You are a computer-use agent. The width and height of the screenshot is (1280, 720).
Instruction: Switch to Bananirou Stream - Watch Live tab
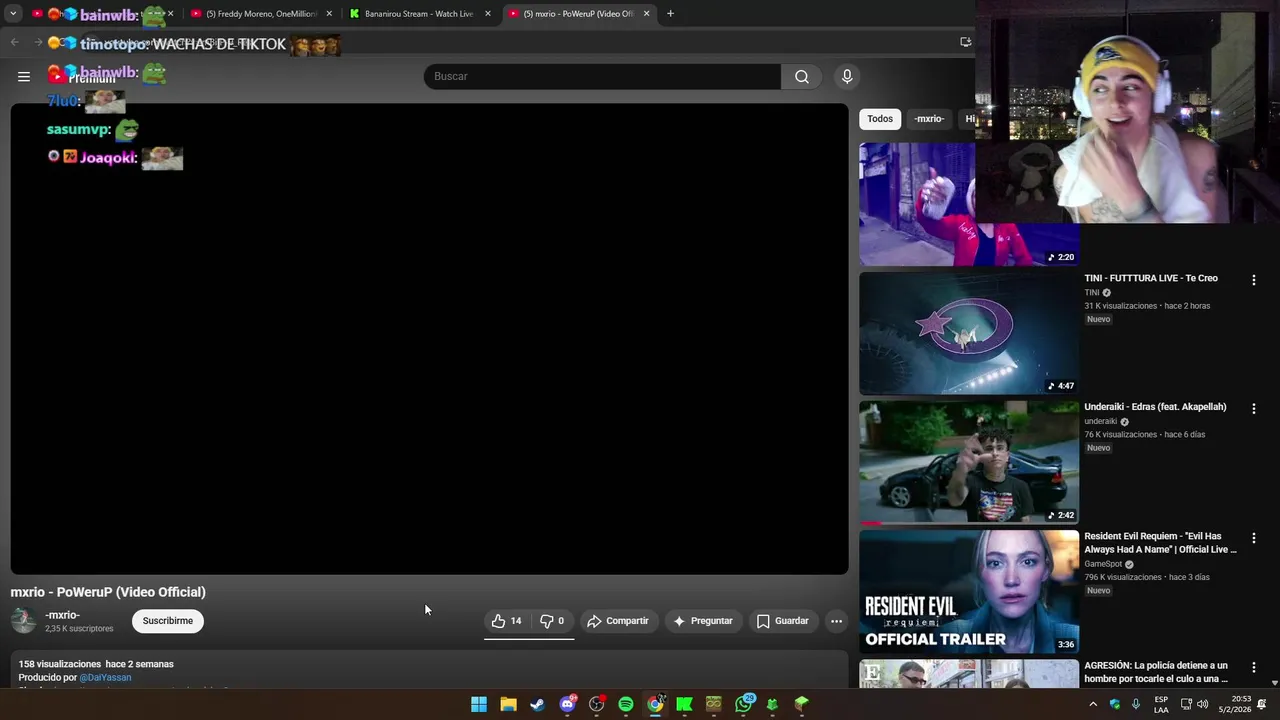(x=418, y=14)
